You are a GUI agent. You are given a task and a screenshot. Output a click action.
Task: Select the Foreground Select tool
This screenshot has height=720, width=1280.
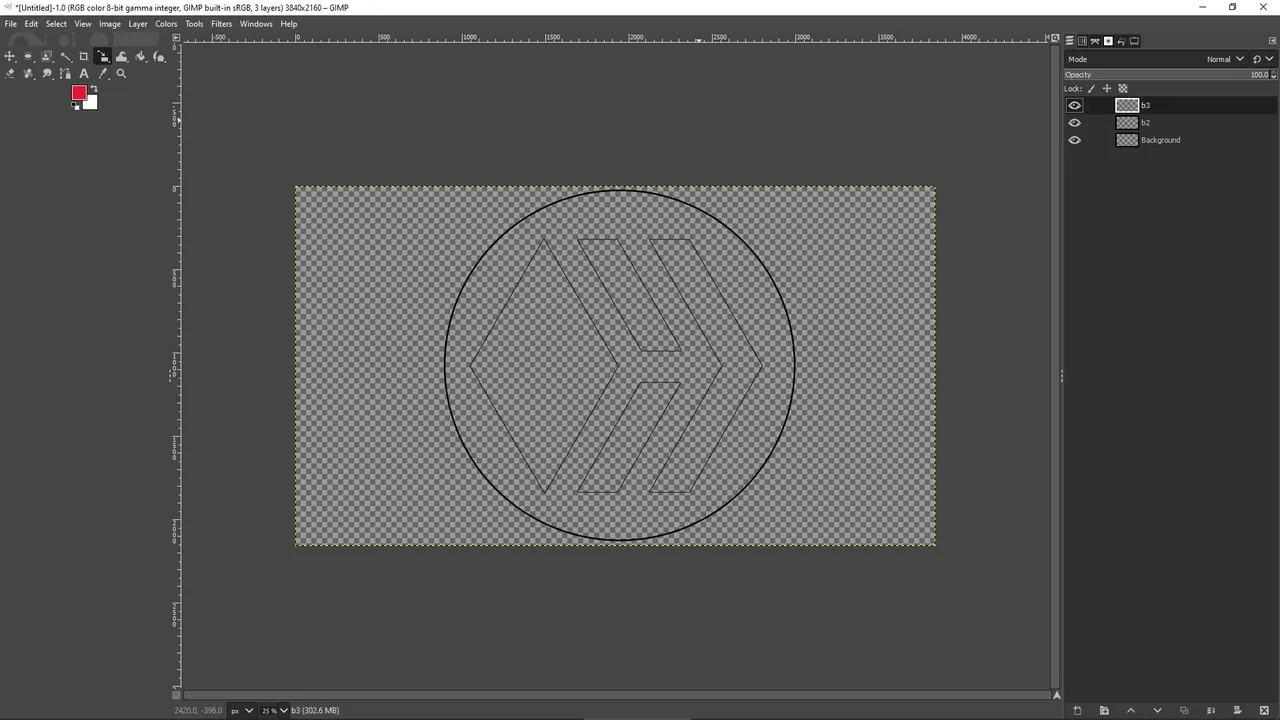[x=46, y=56]
